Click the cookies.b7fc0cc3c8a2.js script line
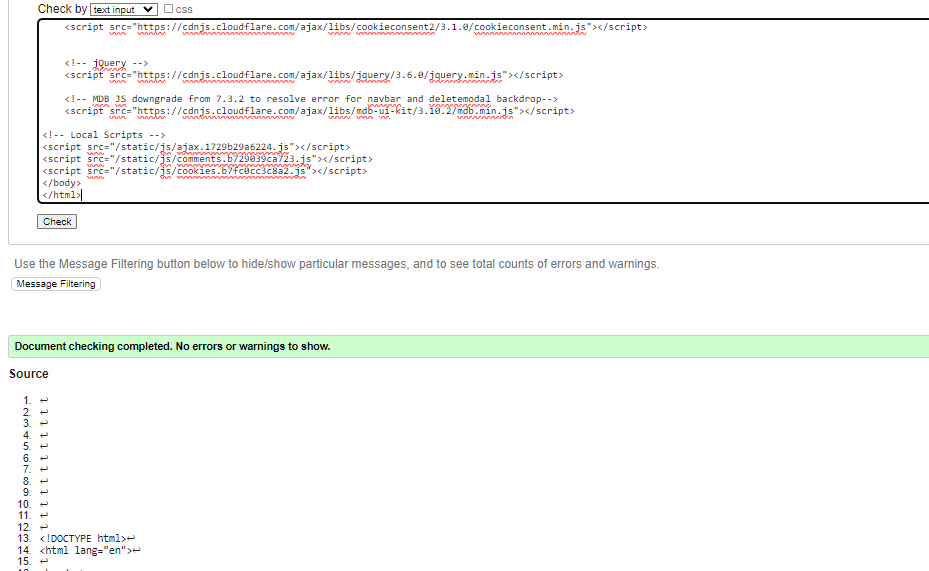This screenshot has width=929, height=571. 204,171
